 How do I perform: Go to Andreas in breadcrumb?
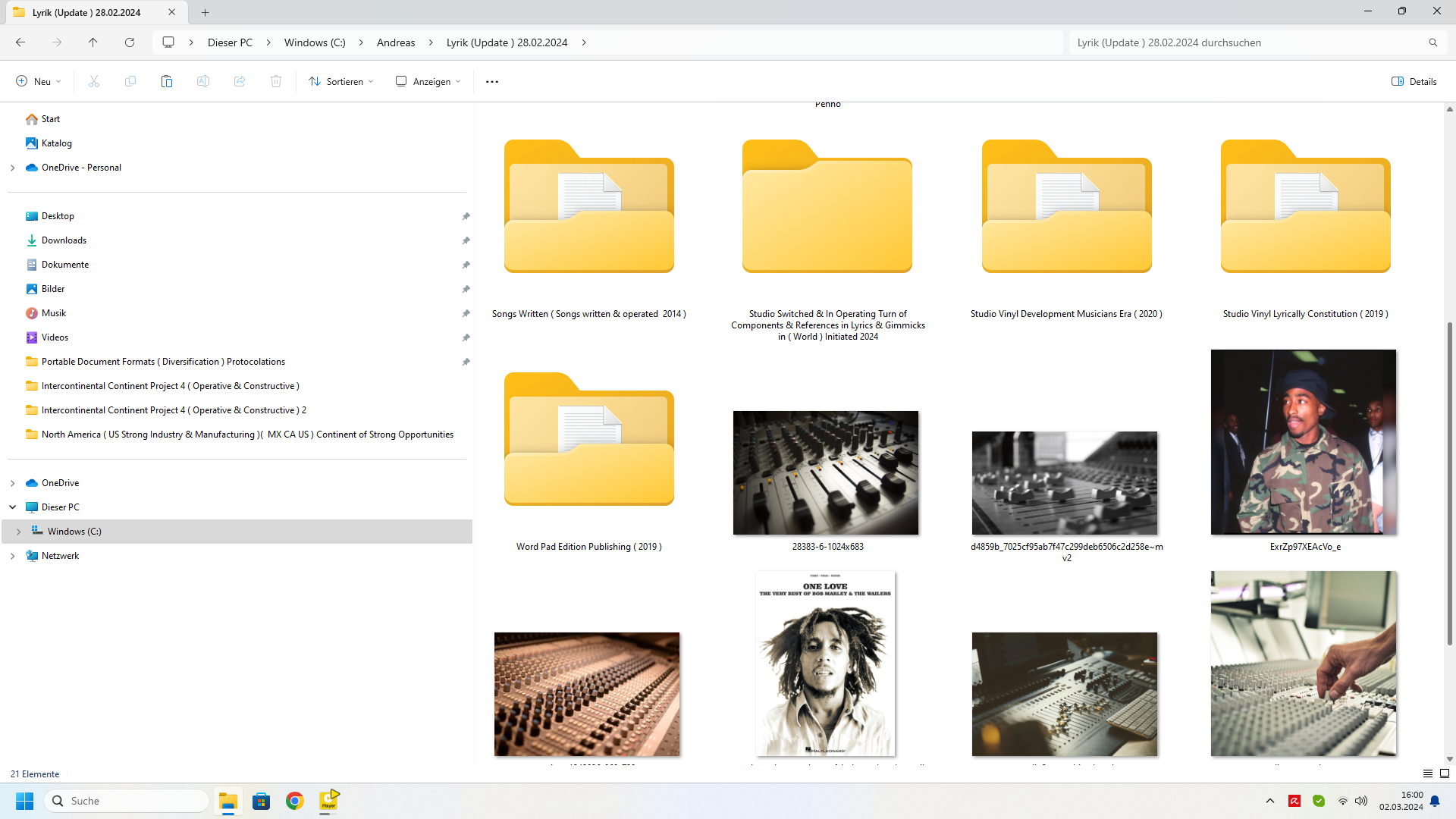coord(396,42)
